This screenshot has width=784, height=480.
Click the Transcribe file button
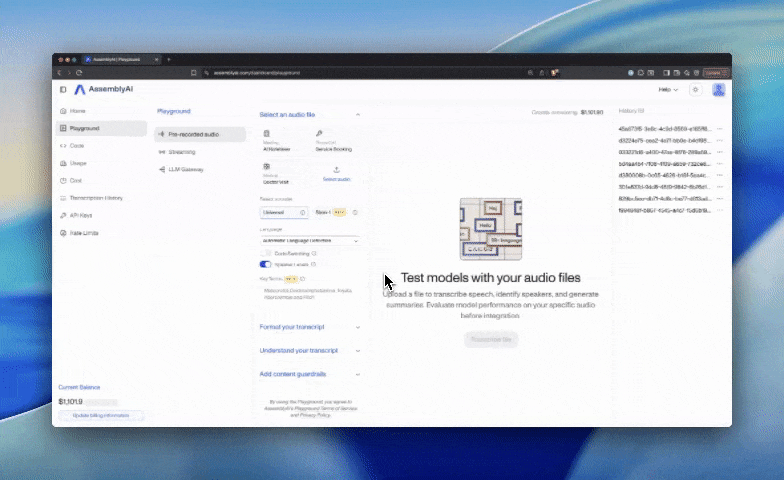[491, 340]
